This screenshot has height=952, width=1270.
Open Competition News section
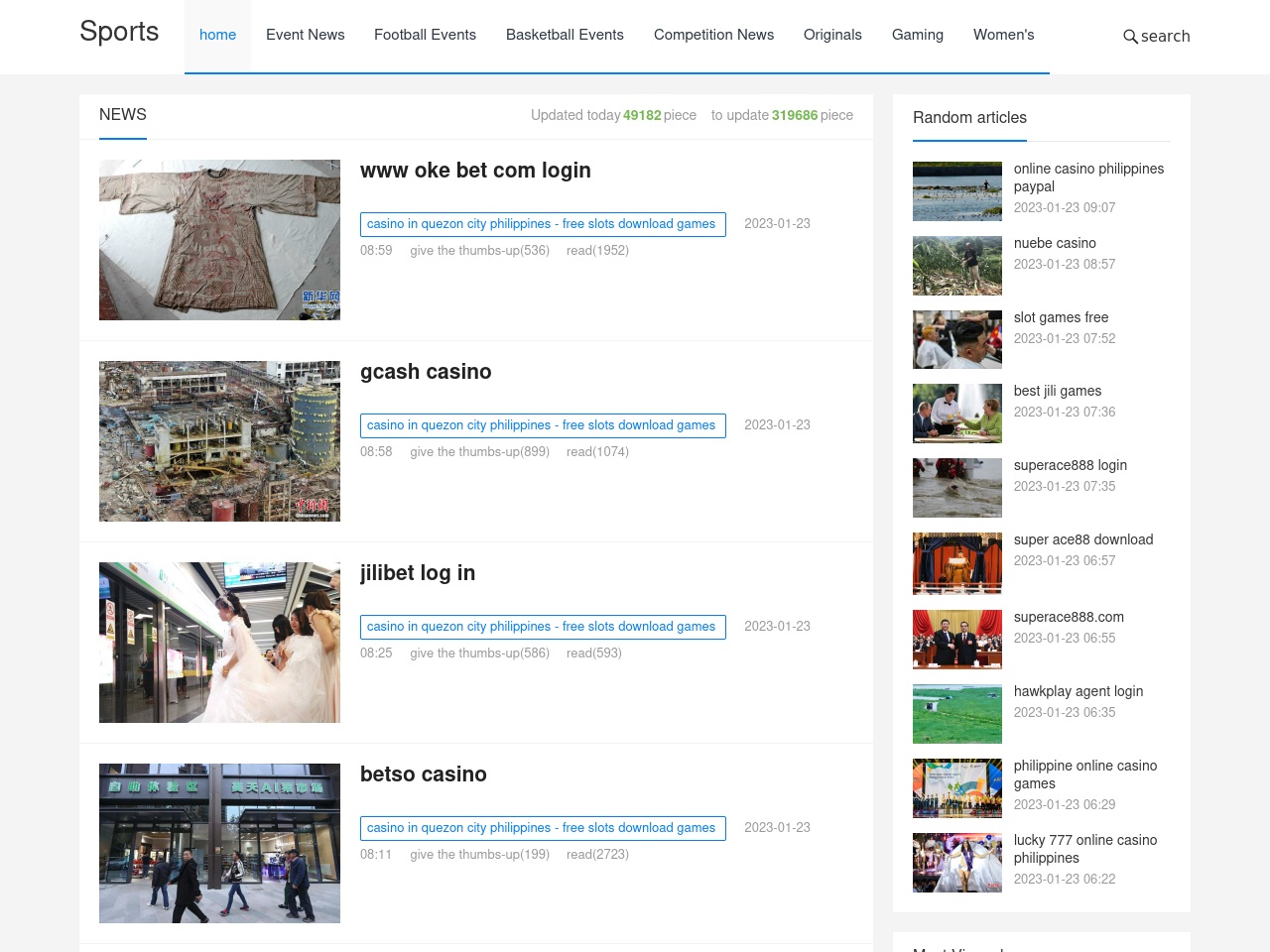tap(713, 35)
